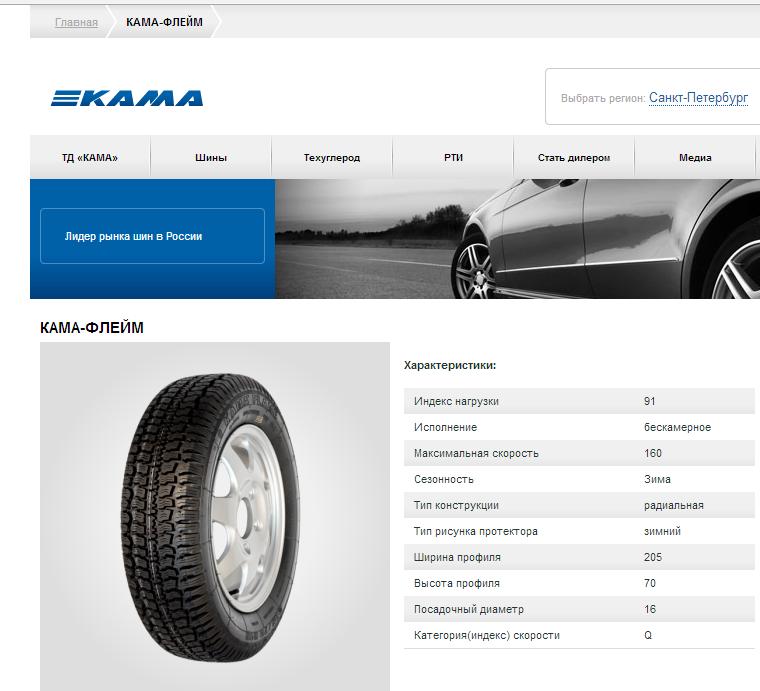
Task: Click the value радиальная
Action: pyautogui.click(x=674, y=505)
